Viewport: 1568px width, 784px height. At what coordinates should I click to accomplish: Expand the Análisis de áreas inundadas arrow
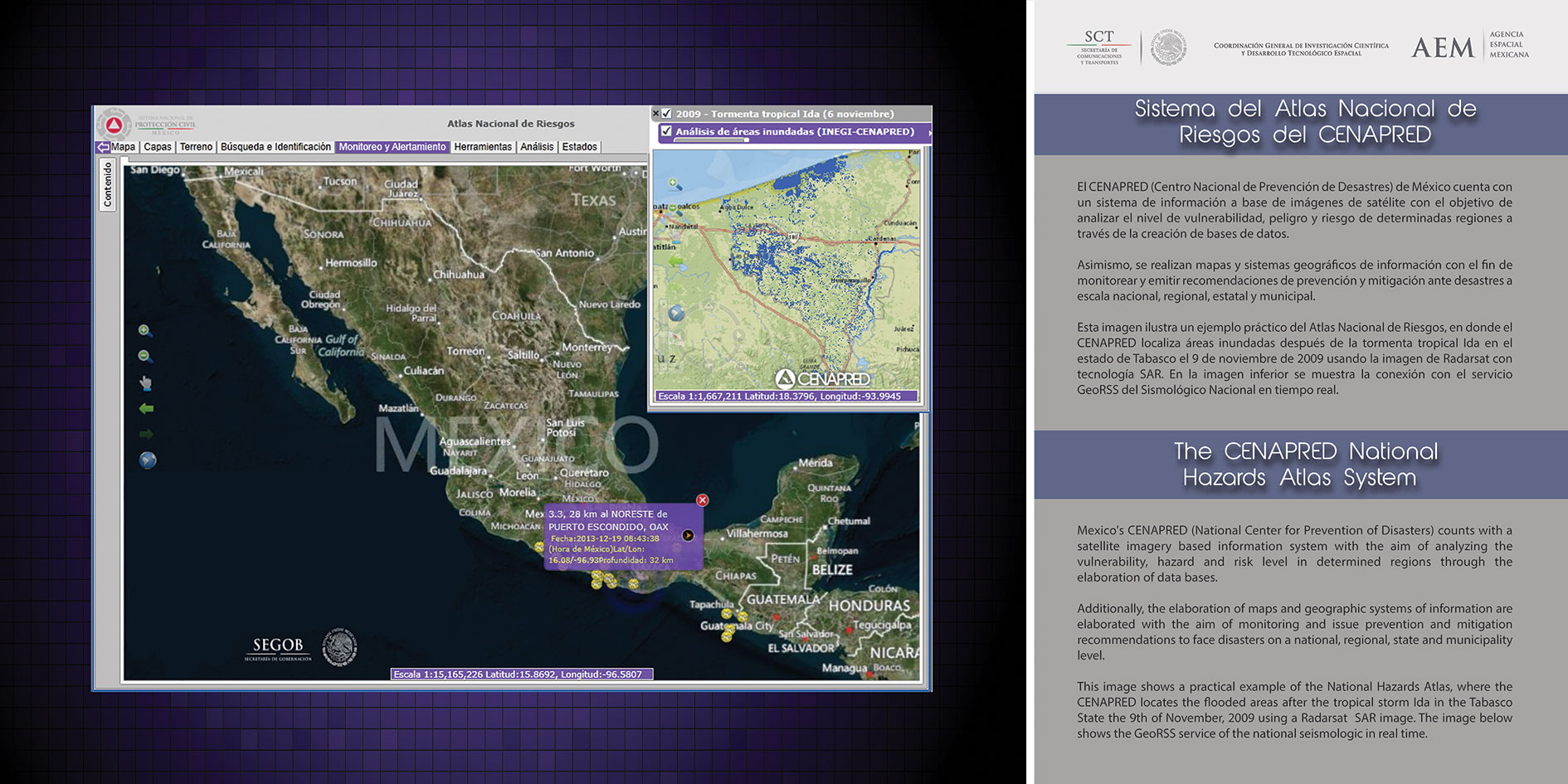pyautogui.click(x=929, y=133)
